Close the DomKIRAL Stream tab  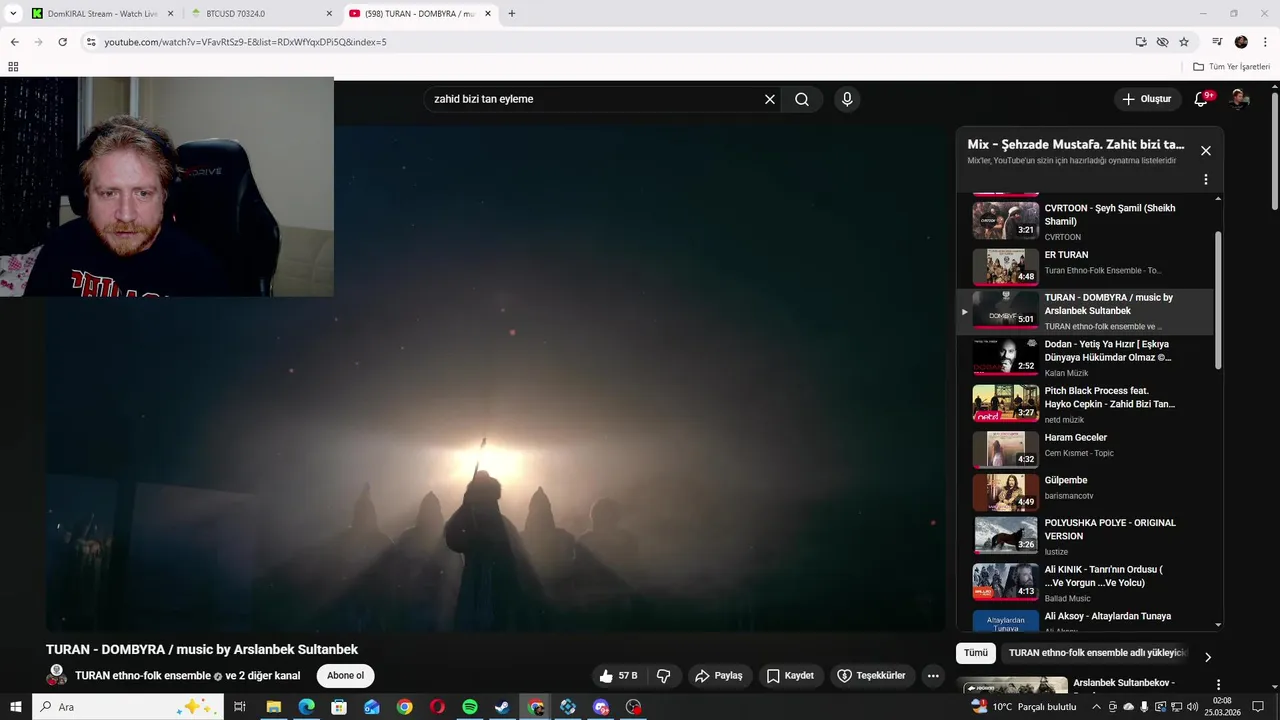tap(170, 14)
